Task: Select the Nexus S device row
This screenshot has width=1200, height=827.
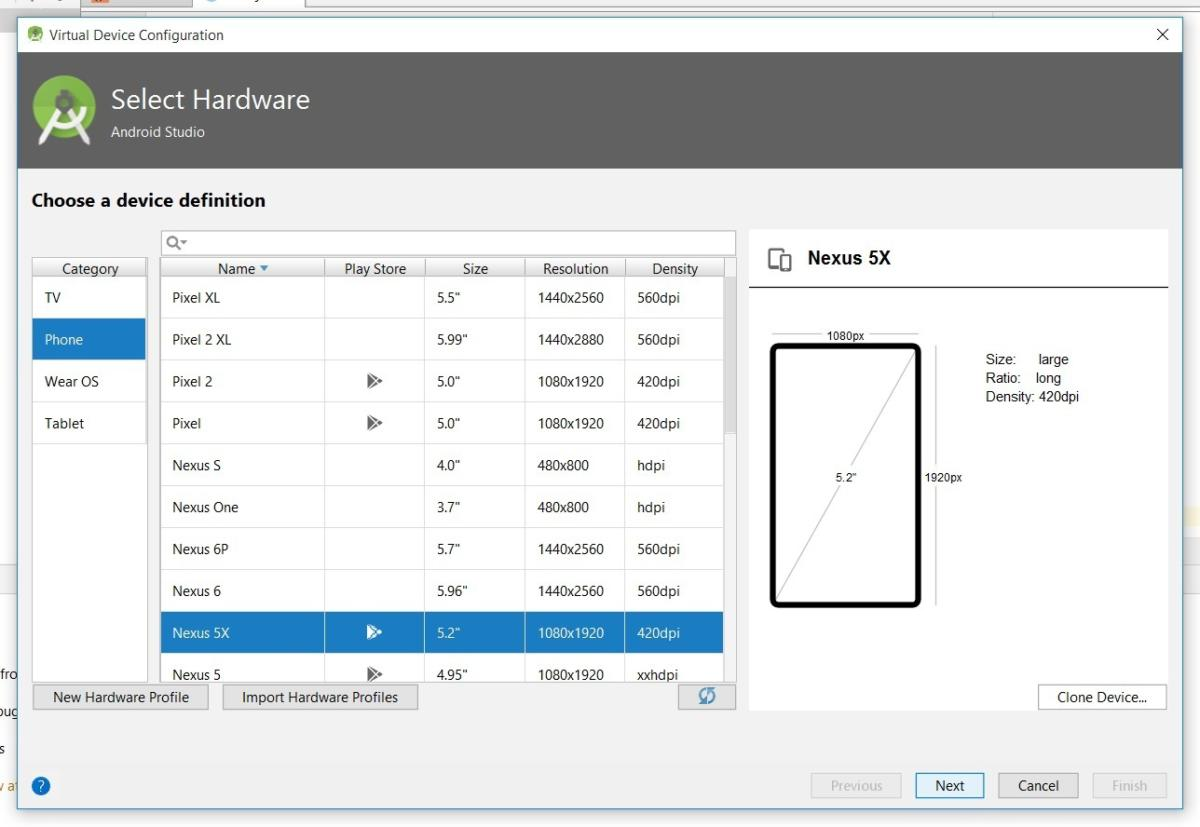Action: click(x=442, y=466)
